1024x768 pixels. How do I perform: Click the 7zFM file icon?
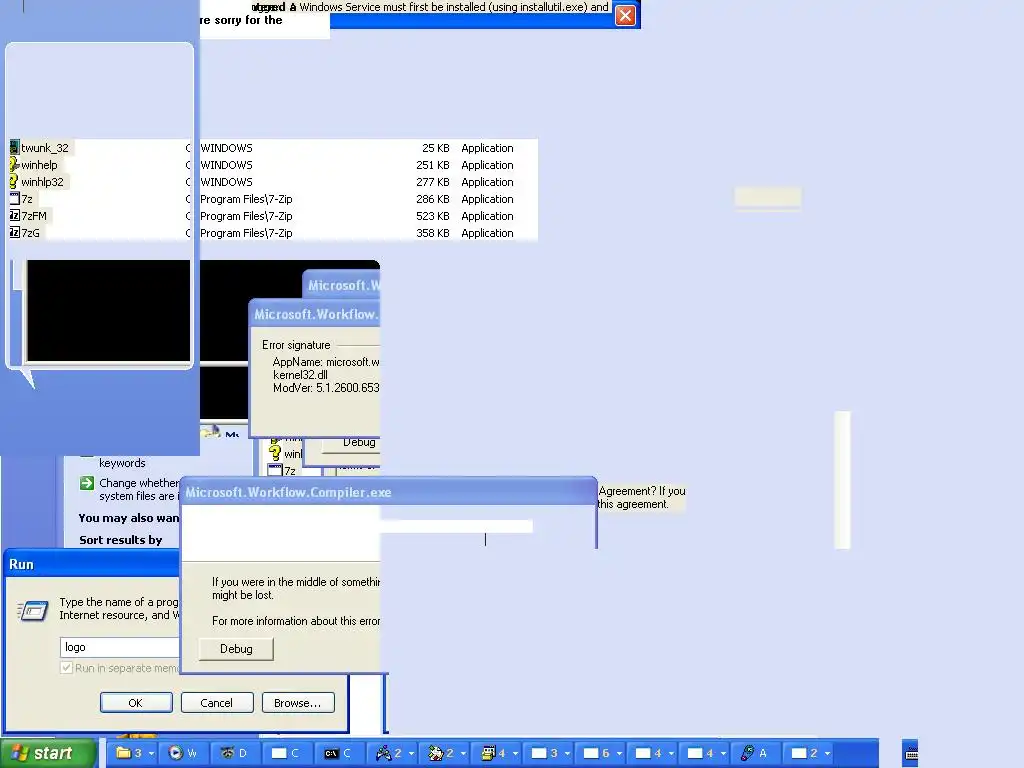[x=14, y=216]
